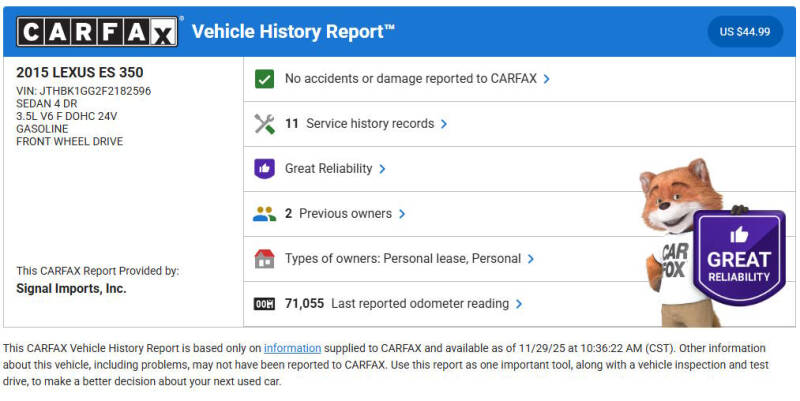The image size is (800, 401).
Task: Expand the no accidents reported chevron
Action: tap(547, 79)
